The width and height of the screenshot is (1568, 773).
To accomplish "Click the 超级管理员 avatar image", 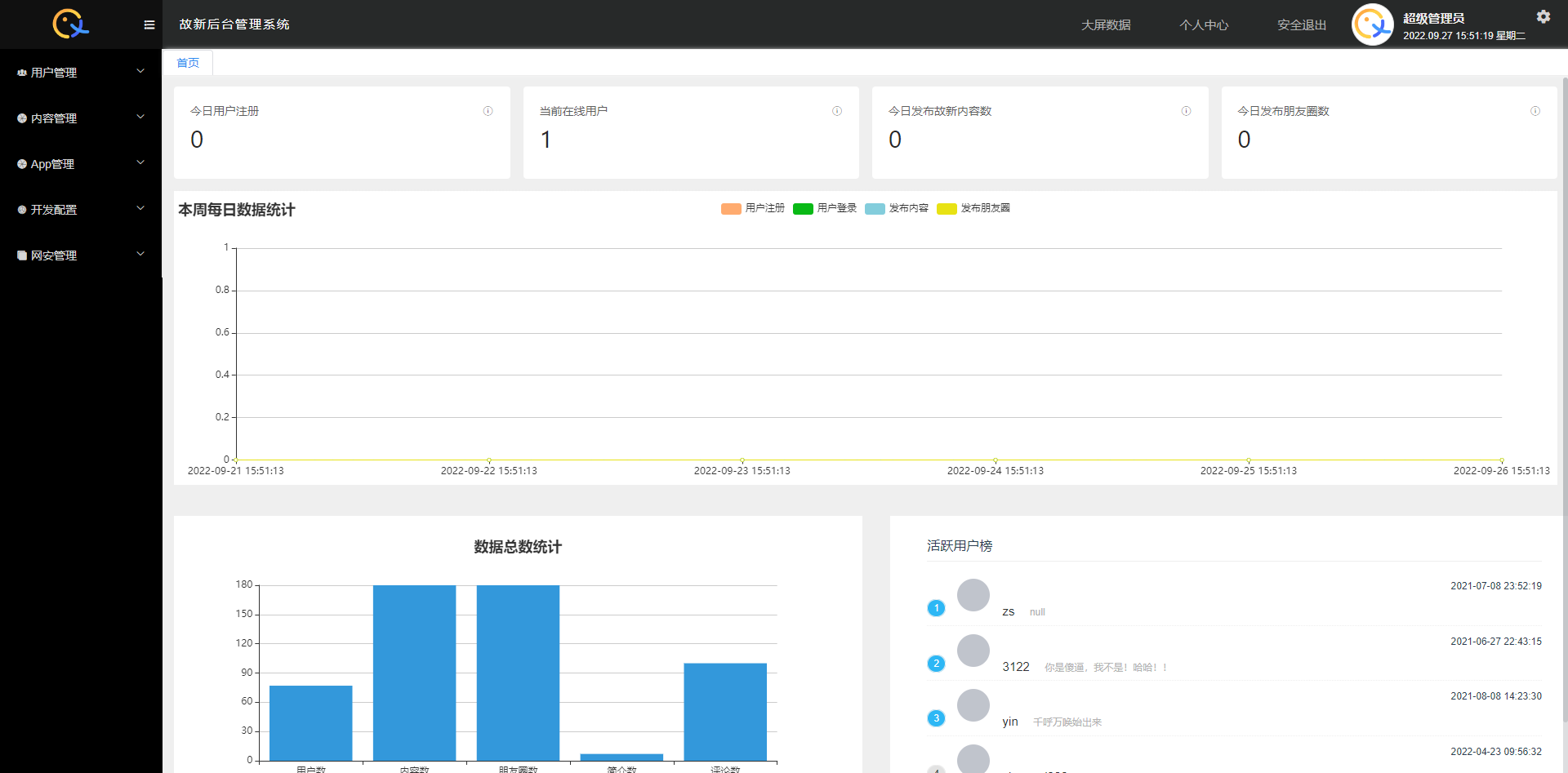I will (1372, 24).
